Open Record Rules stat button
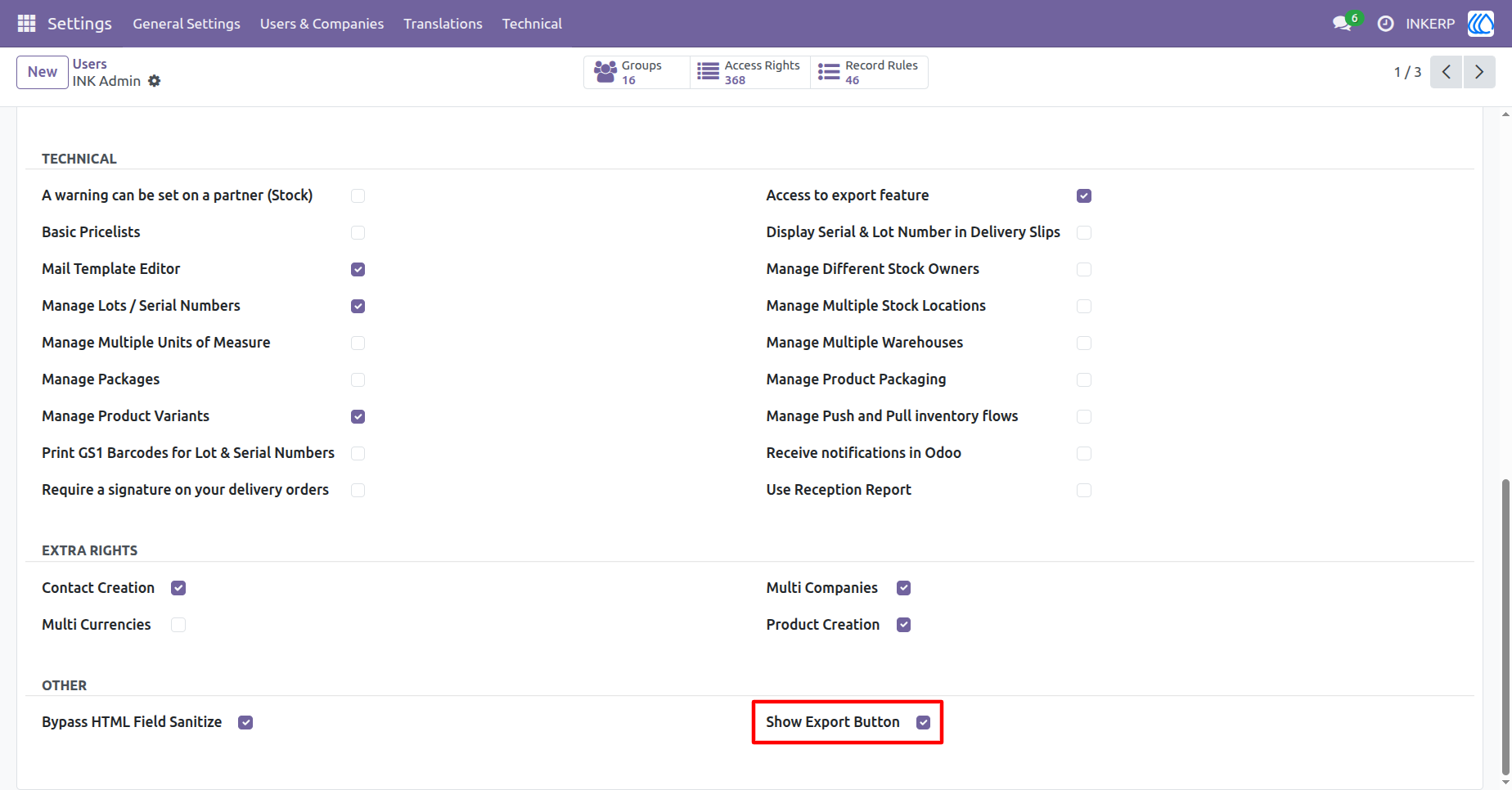The image size is (1512, 790). (869, 72)
